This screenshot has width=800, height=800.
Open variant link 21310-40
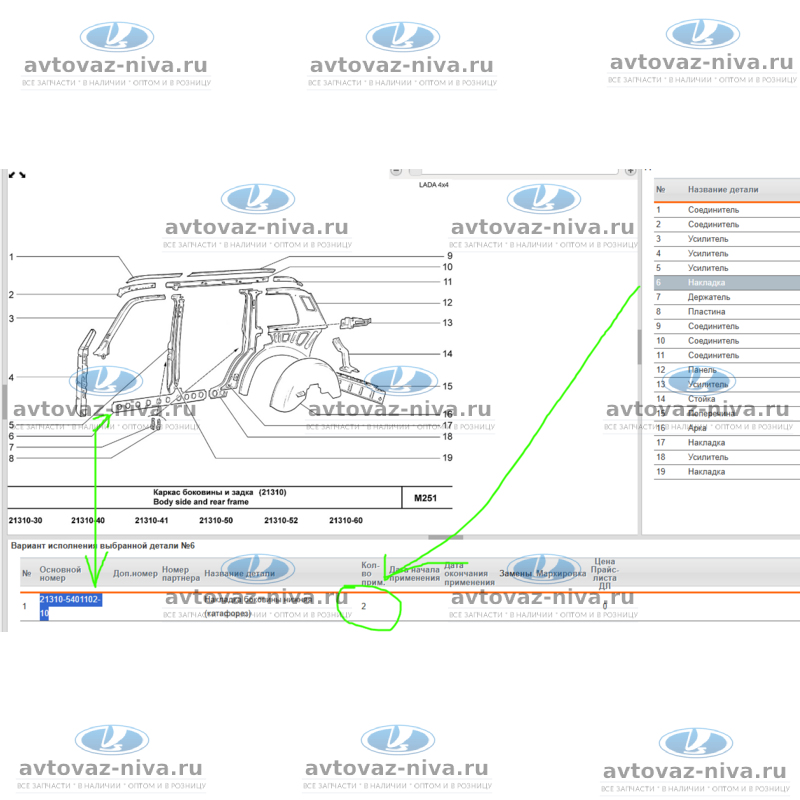tap(88, 520)
